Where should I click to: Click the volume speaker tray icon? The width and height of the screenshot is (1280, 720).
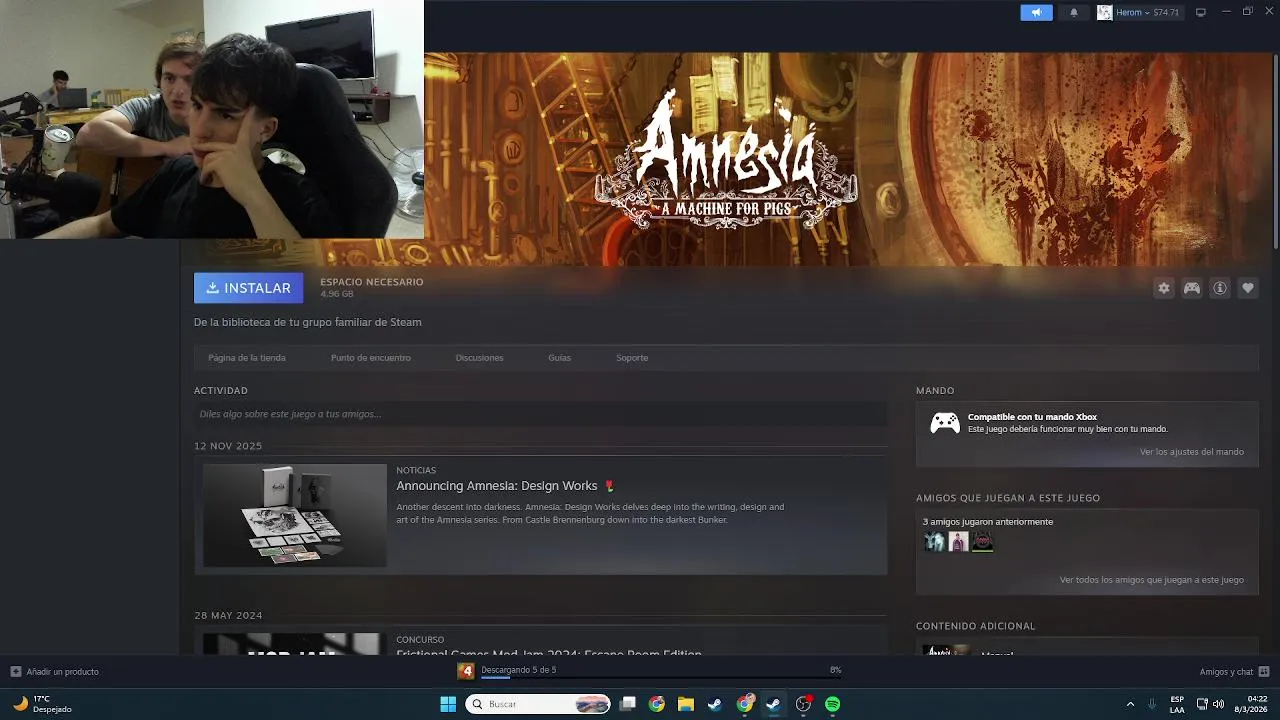pyautogui.click(x=1218, y=704)
